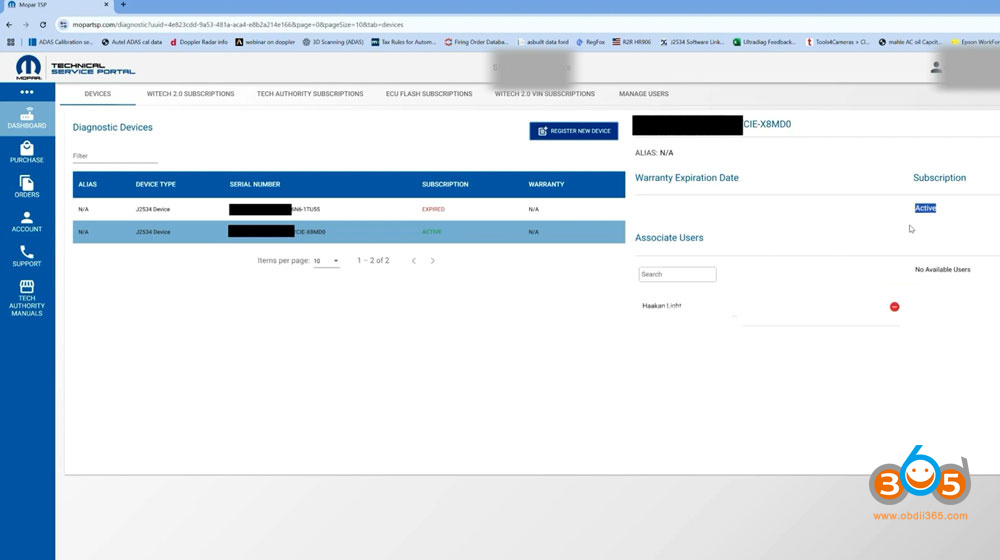Open the Purchase sidebar icon

click(27, 151)
